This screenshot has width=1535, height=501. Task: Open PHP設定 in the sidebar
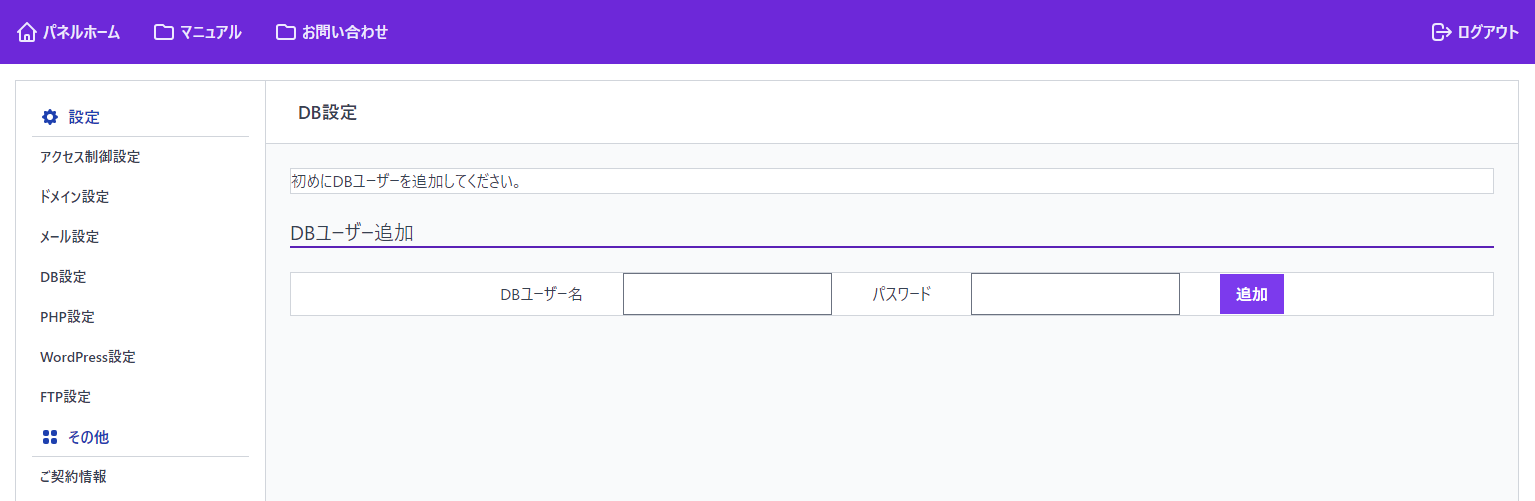click(67, 317)
